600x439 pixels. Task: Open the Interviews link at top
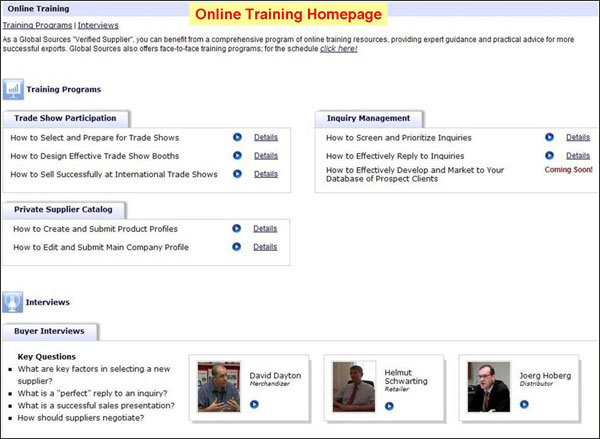point(98,24)
